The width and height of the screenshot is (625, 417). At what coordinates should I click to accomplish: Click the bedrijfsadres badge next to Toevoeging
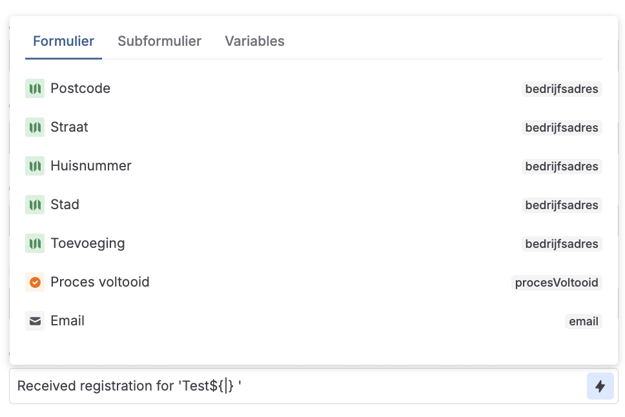561,244
